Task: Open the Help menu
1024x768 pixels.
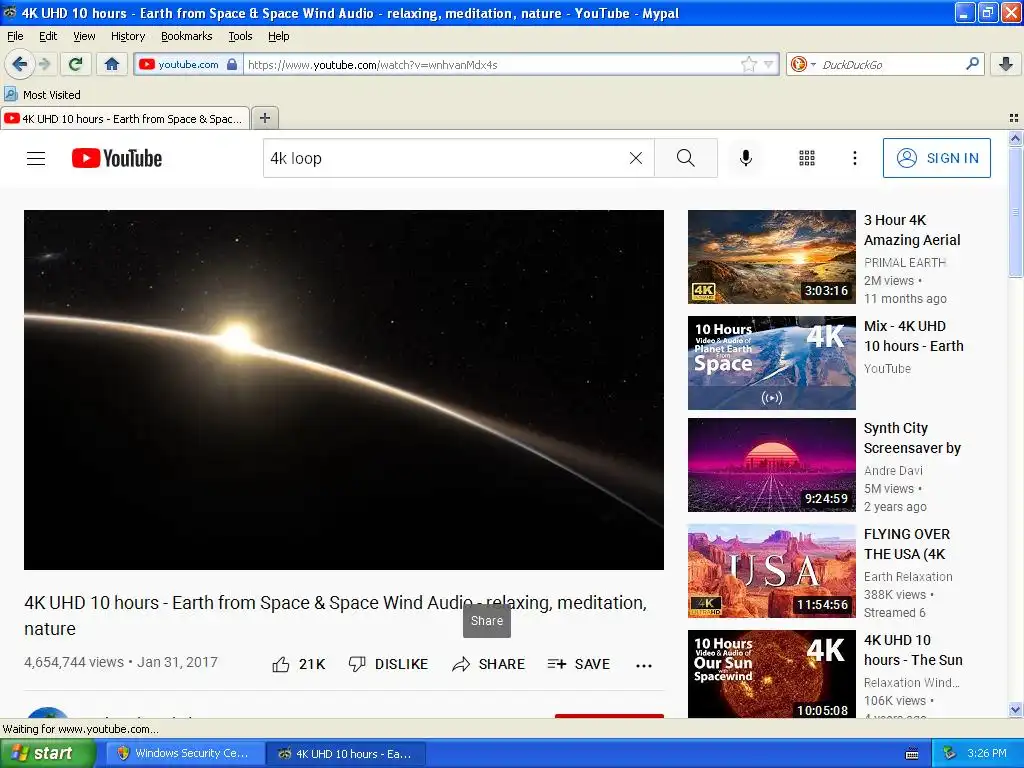Action: coord(278,36)
